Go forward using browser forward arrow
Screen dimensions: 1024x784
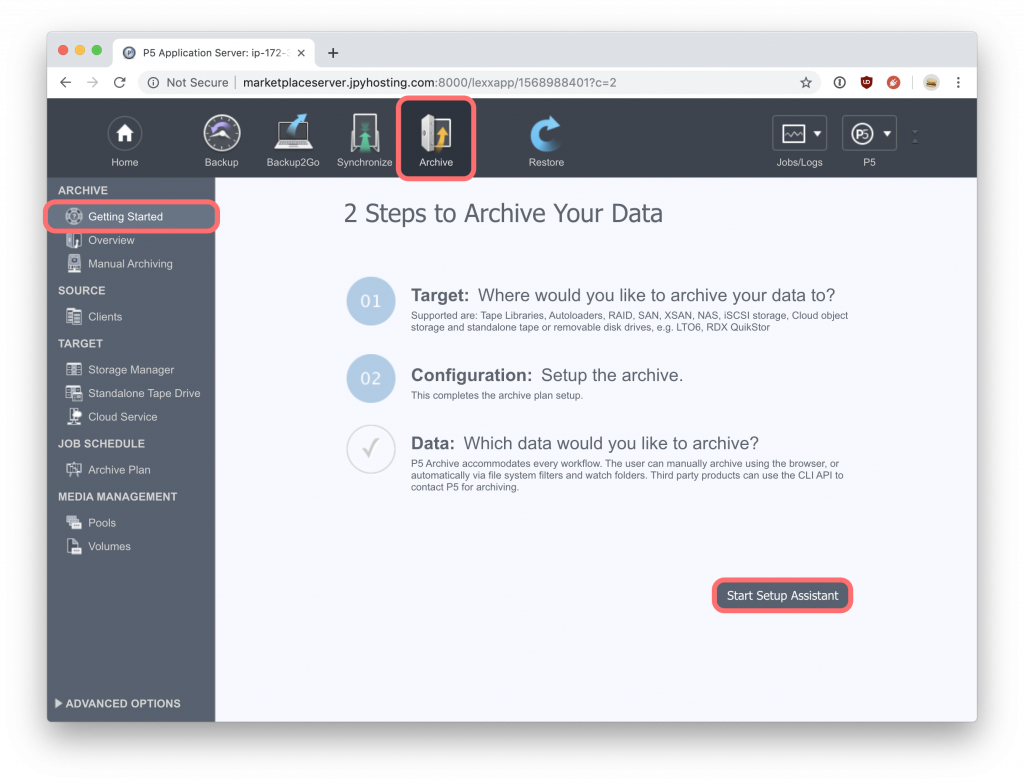pyautogui.click(x=92, y=82)
